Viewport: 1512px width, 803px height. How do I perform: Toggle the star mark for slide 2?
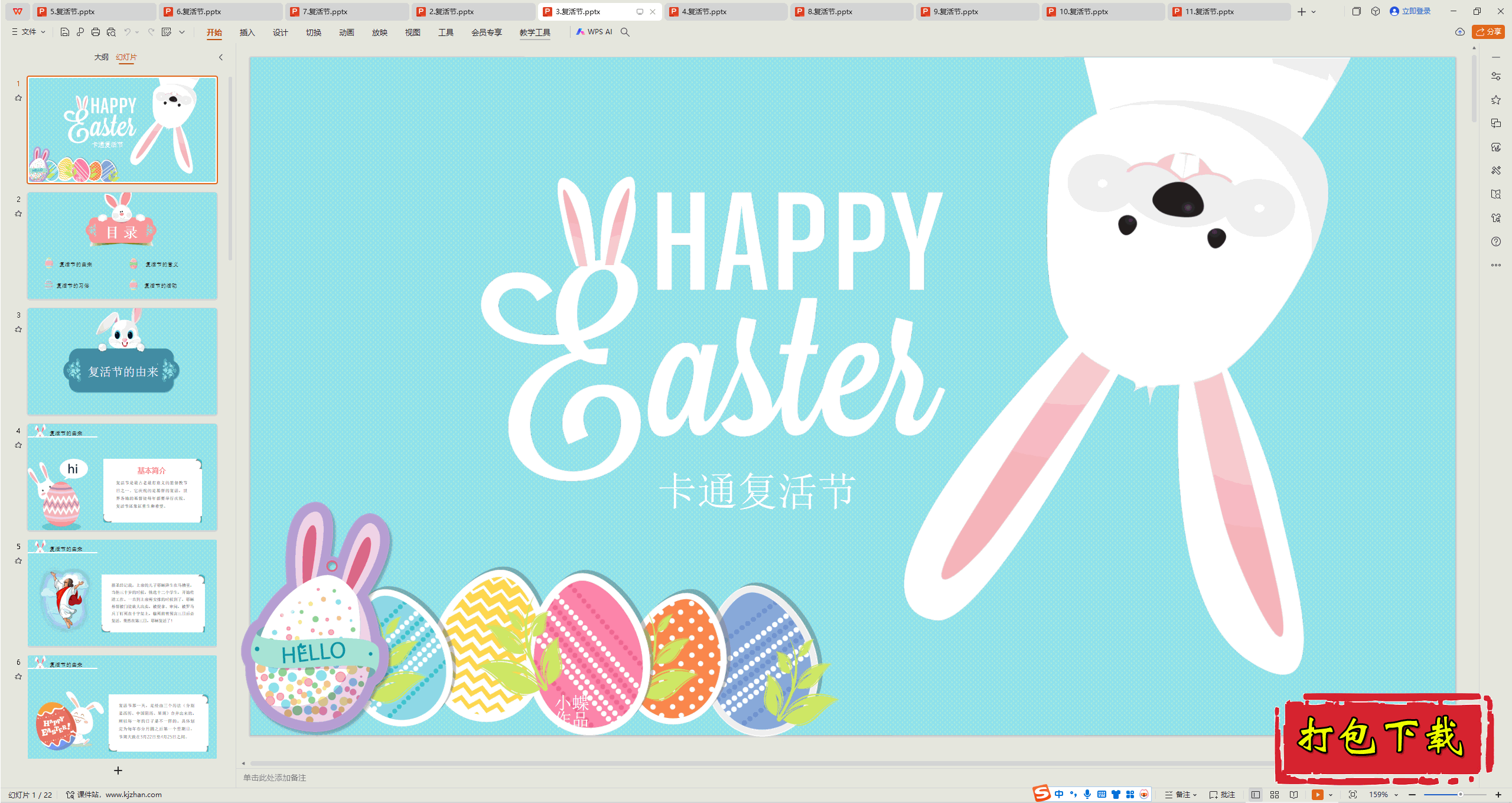[x=18, y=214]
